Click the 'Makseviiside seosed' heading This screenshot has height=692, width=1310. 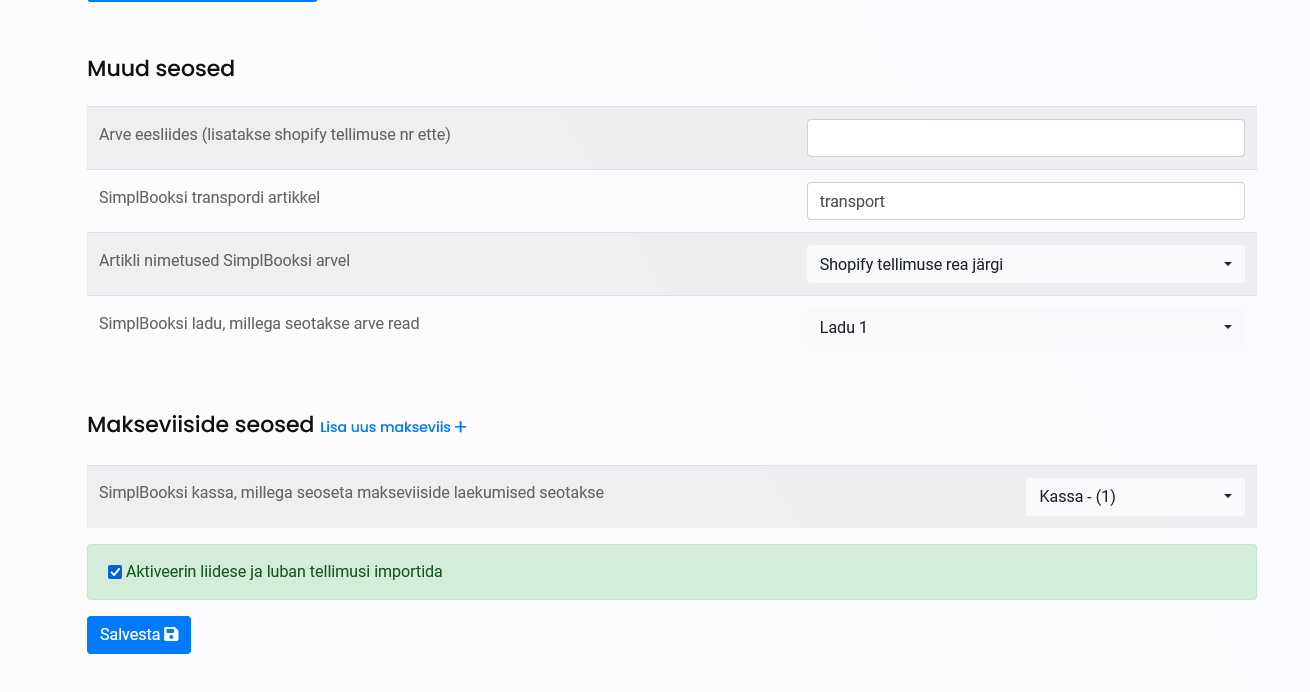tap(200, 424)
